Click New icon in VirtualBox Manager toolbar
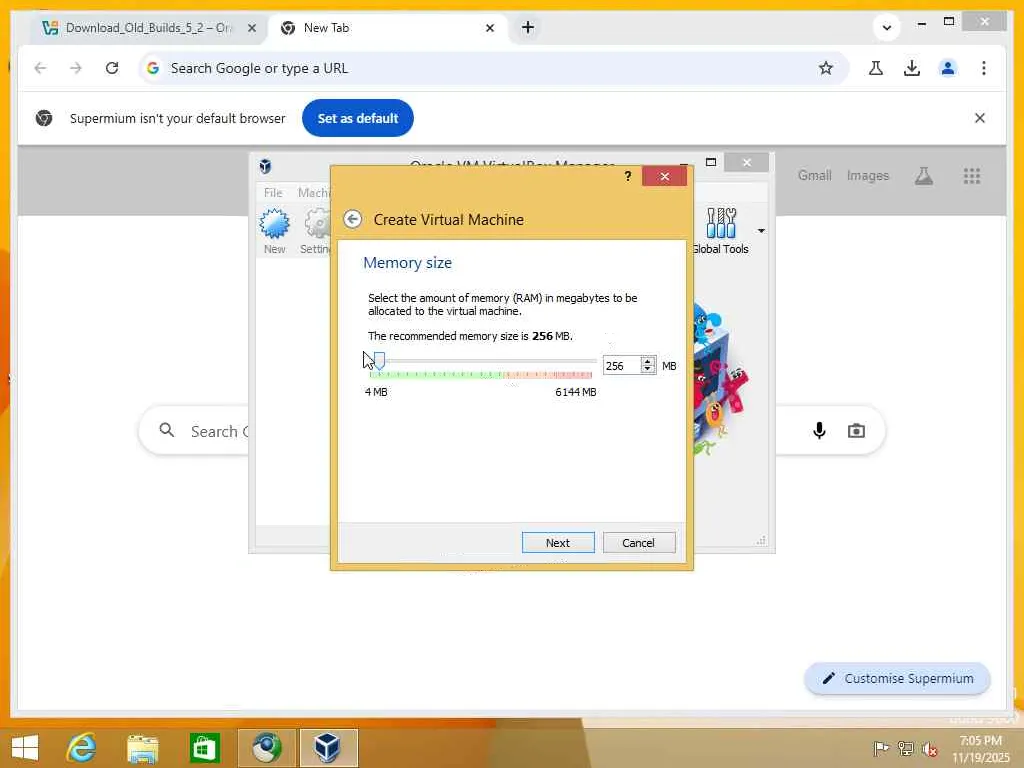The image size is (1024, 768). 274,231
